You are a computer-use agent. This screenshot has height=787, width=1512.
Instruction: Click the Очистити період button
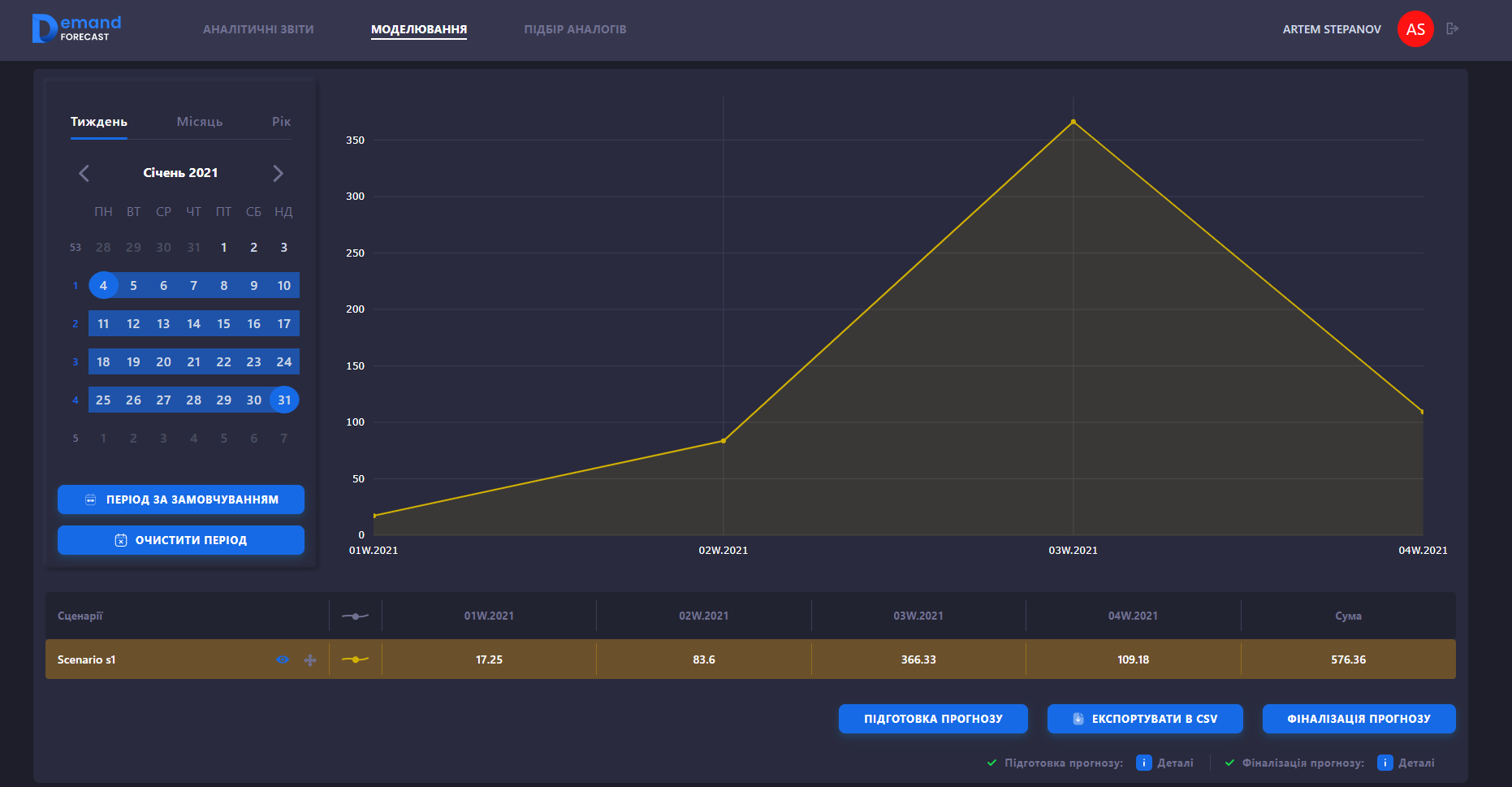coord(180,540)
